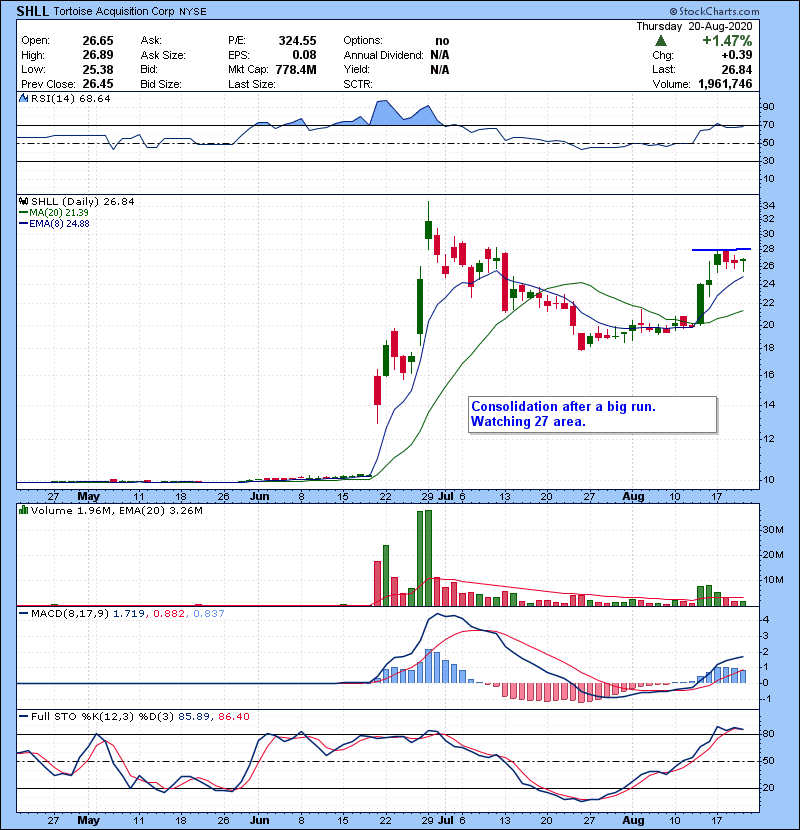Click the SHLL Daily candlestick icon
The image size is (800, 830).
click(24, 201)
